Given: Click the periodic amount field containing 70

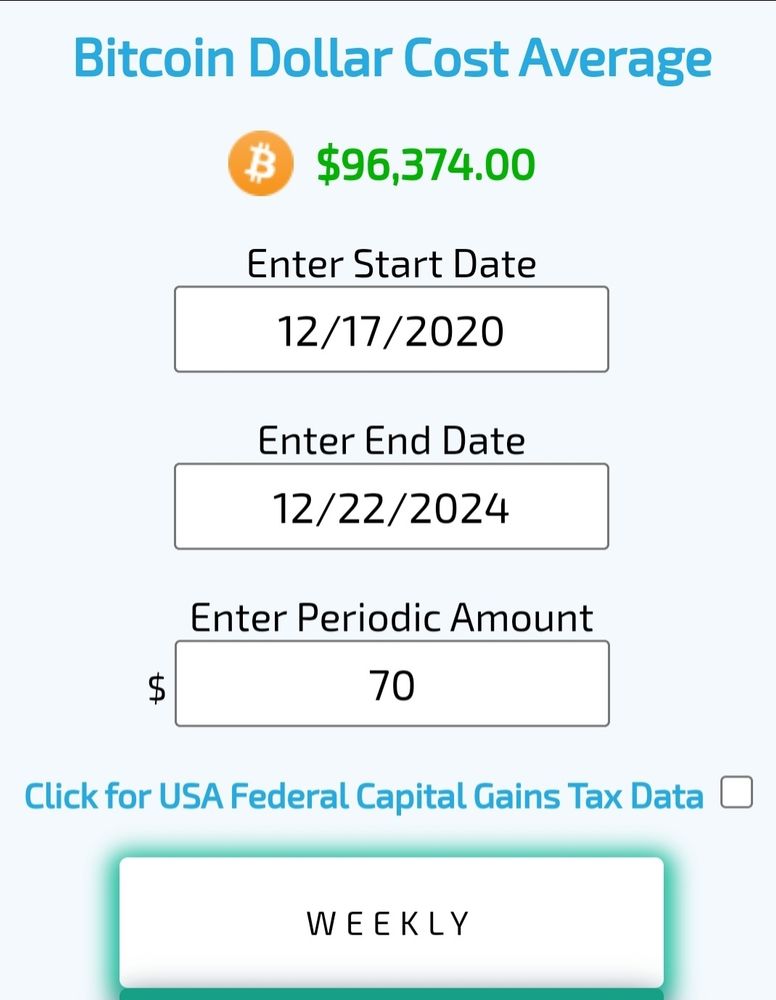Looking at the screenshot, I should tap(392, 684).
